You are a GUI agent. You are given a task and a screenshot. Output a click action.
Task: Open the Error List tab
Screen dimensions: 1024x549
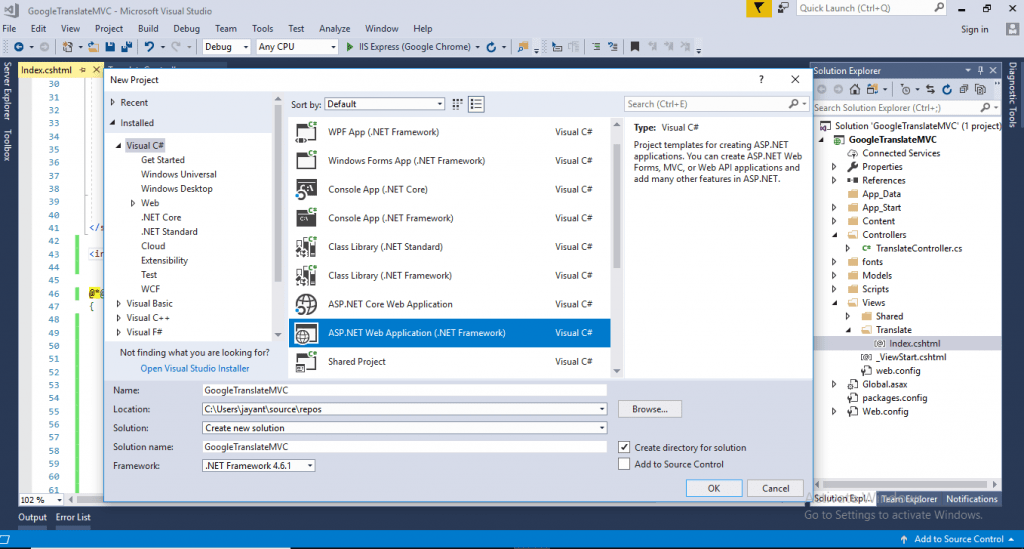click(73, 517)
